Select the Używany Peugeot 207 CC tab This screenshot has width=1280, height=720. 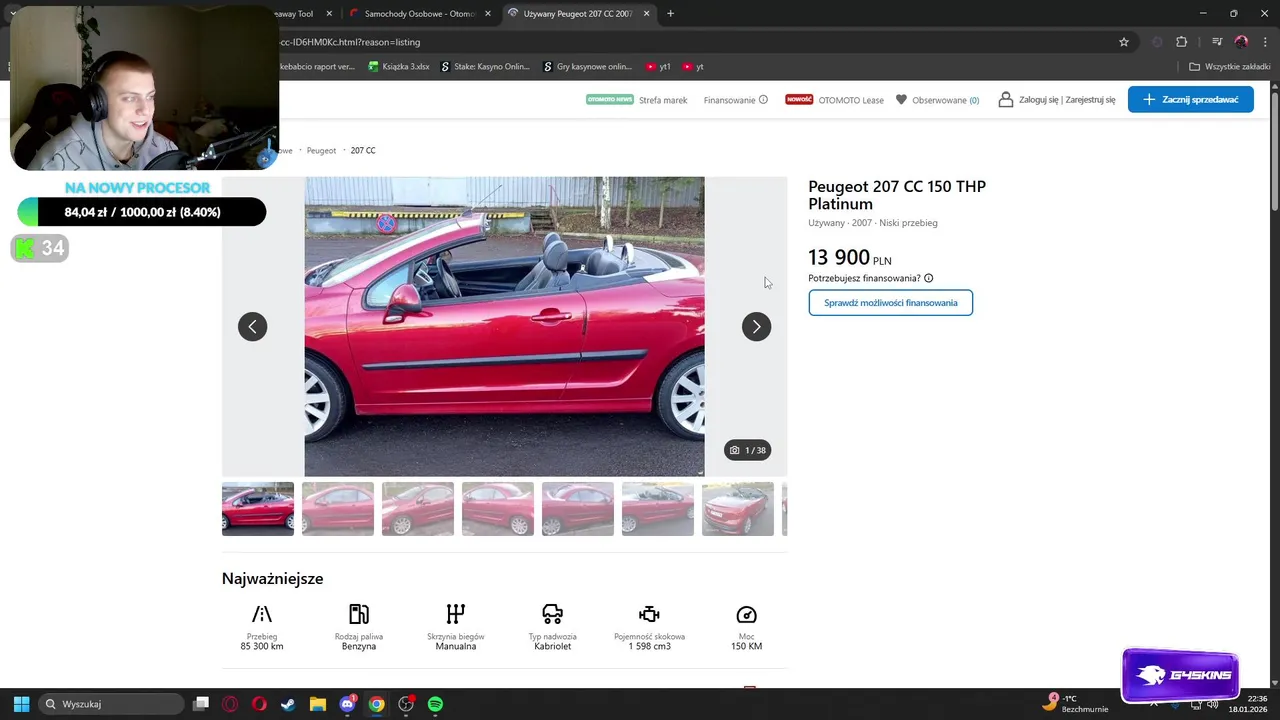(578, 14)
